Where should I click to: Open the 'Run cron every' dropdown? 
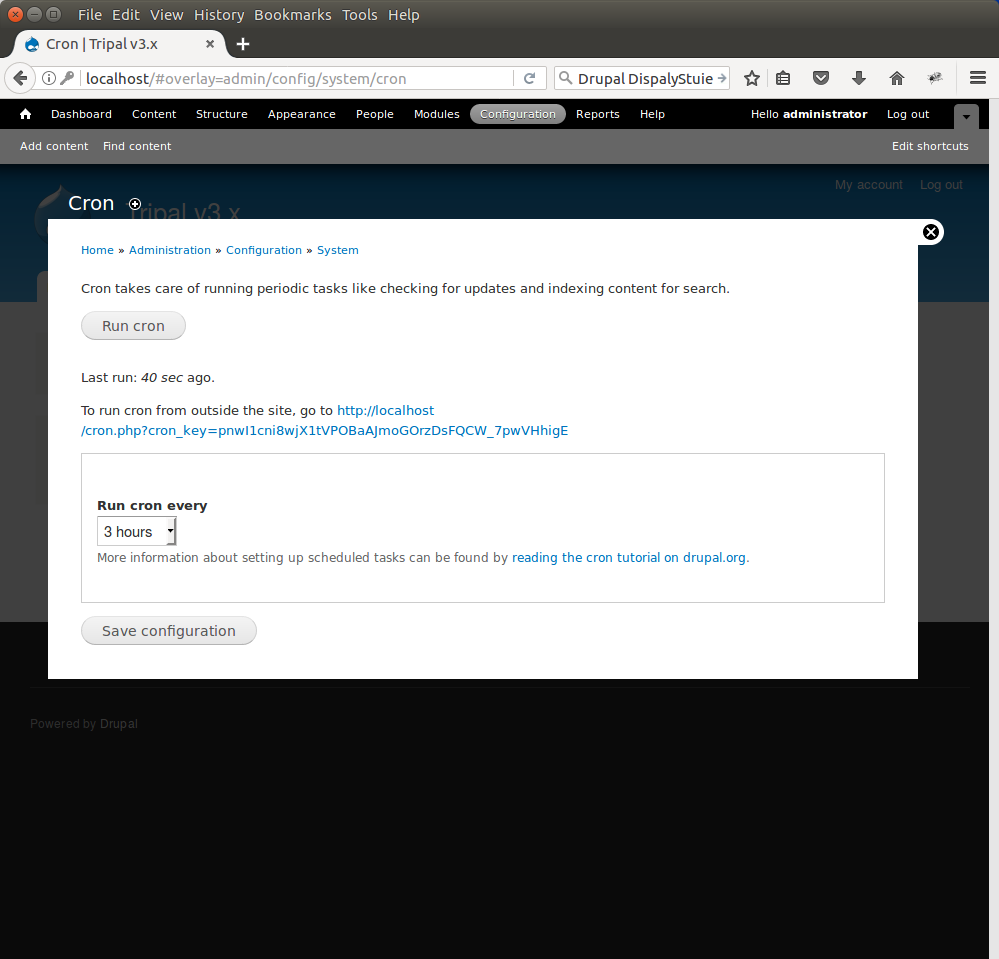[137, 532]
